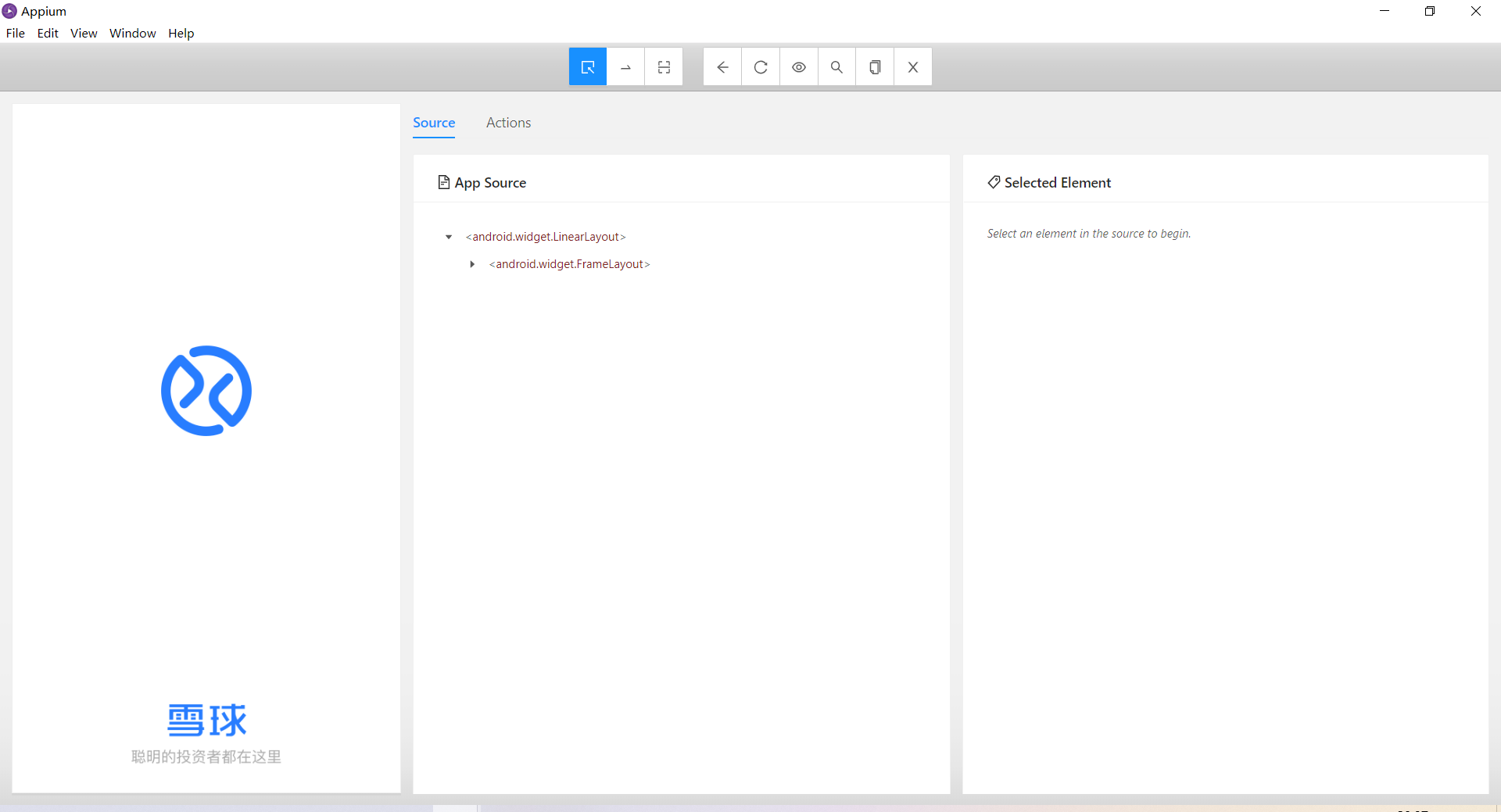
Task: Click the Selected Element tag icon
Action: pyautogui.click(x=994, y=182)
